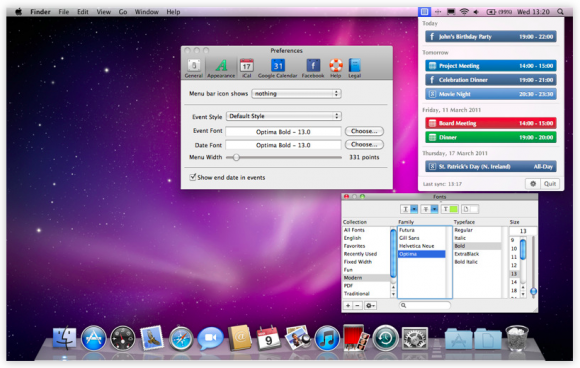Select the Modern collection in Fonts
This screenshot has width=580, height=368.
(366, 278)
